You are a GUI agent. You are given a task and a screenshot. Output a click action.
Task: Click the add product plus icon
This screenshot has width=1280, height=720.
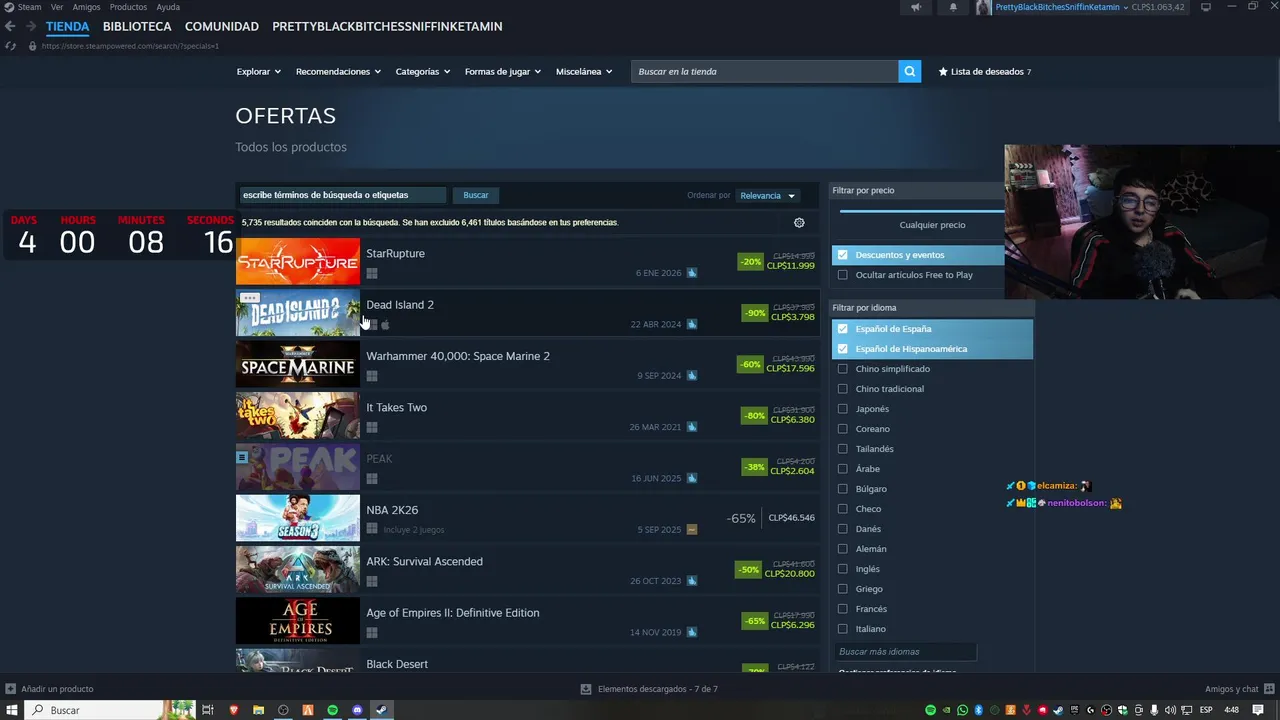10,689
